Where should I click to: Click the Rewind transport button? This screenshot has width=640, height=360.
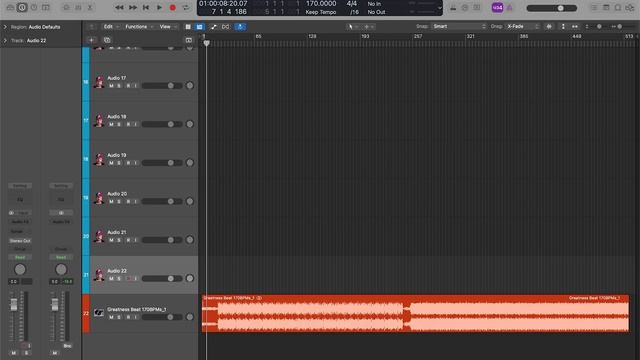[x=119, y=7]
